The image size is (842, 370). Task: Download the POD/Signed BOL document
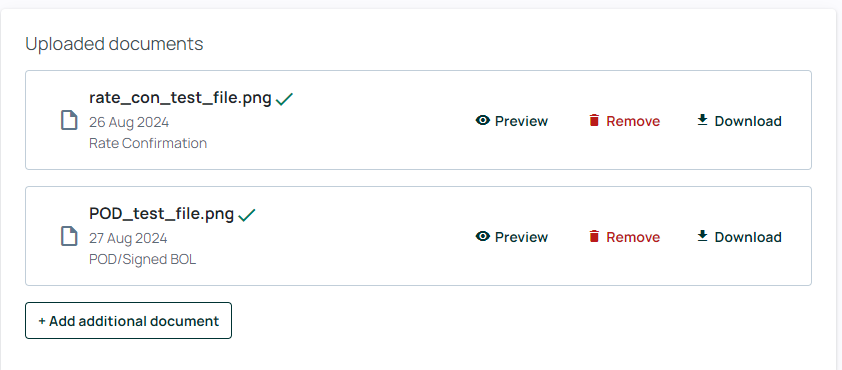[x=739, y=237]
